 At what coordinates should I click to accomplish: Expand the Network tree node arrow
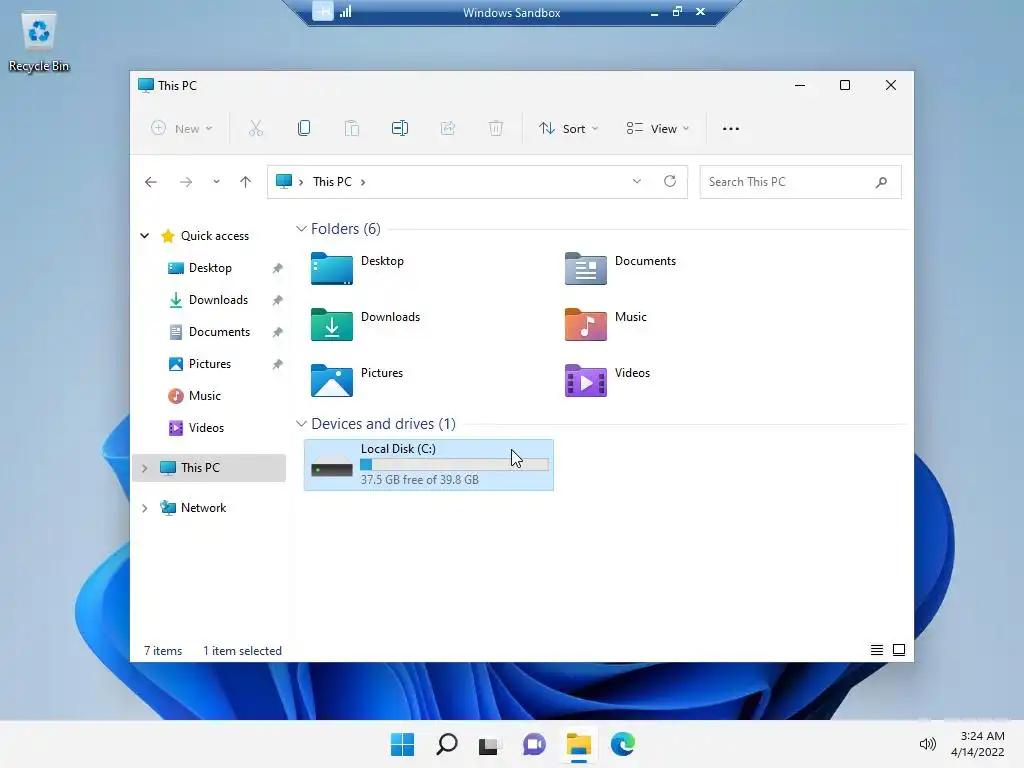[x=144, y=508]
